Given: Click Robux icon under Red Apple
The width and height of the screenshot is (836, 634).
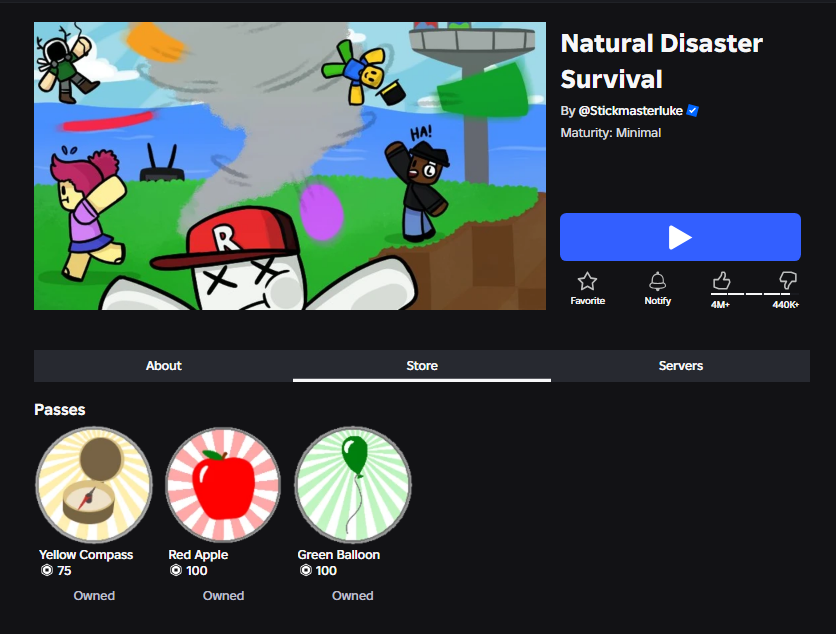Looking at the screenshot, I should click(x=176, y=571).
